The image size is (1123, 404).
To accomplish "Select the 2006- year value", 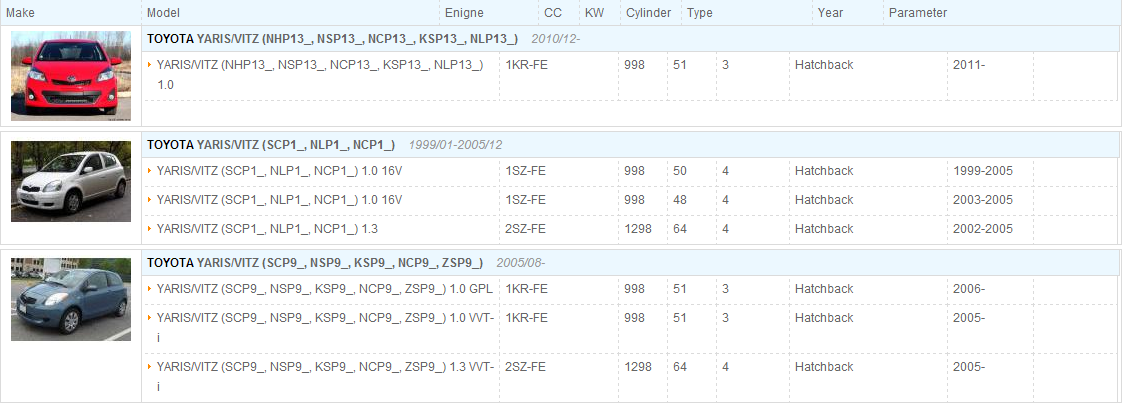I will (969, 289).
